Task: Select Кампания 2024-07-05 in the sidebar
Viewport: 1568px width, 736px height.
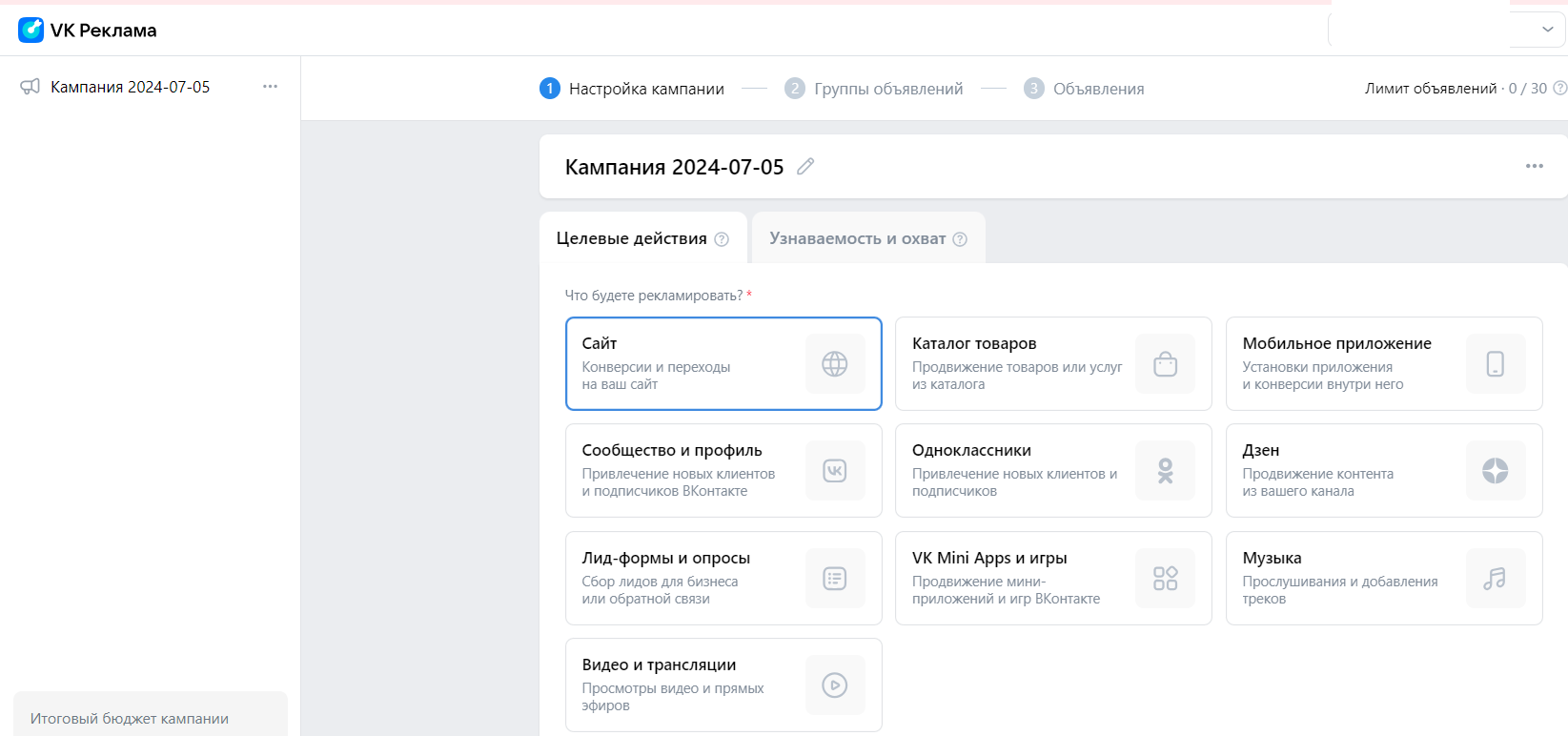Action: pos(131,87)
